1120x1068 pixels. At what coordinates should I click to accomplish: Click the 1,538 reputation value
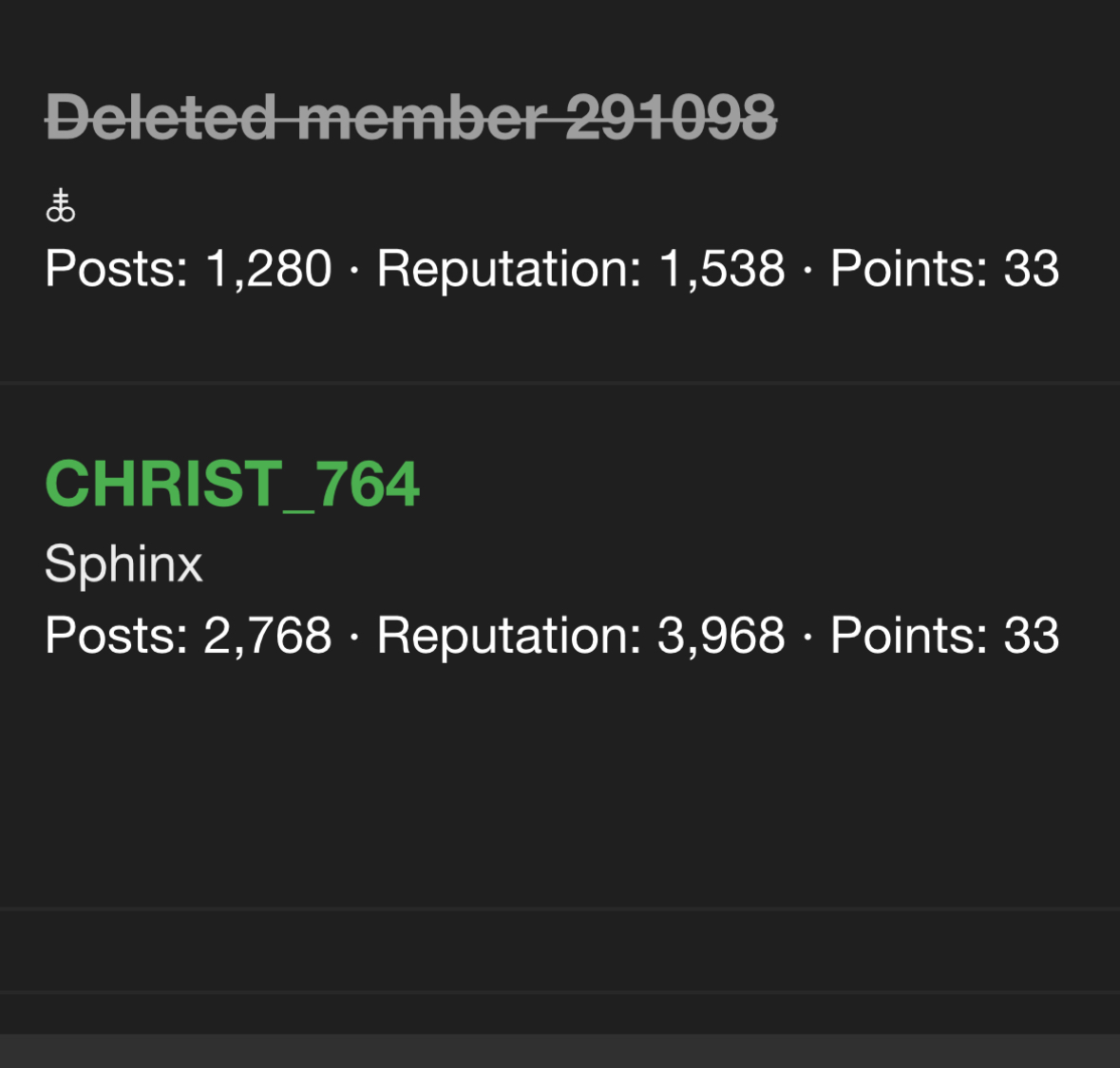[x=722, y=269]
